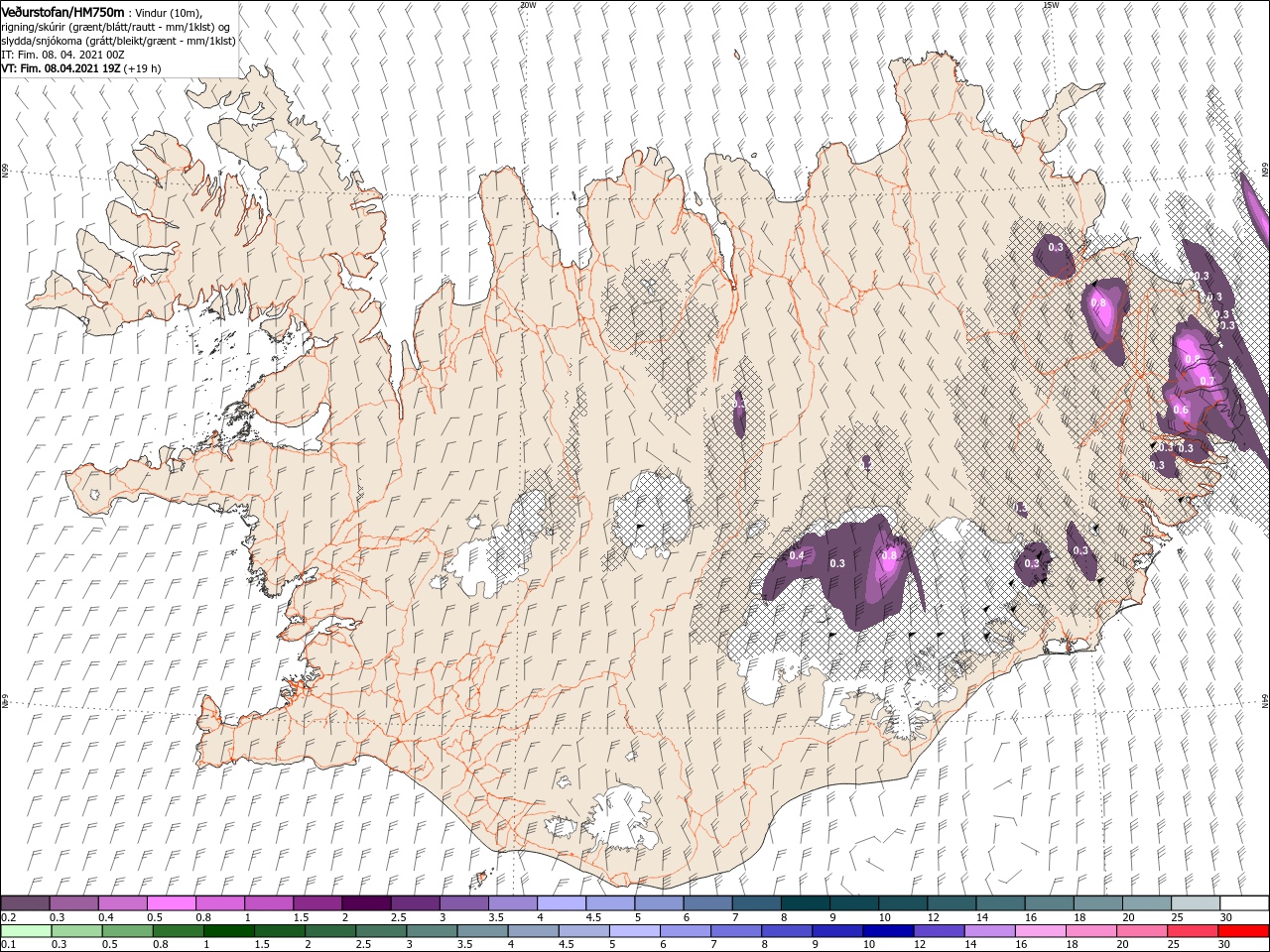Pick the upper legend swatch starting at 0.8

coord(219,903)
